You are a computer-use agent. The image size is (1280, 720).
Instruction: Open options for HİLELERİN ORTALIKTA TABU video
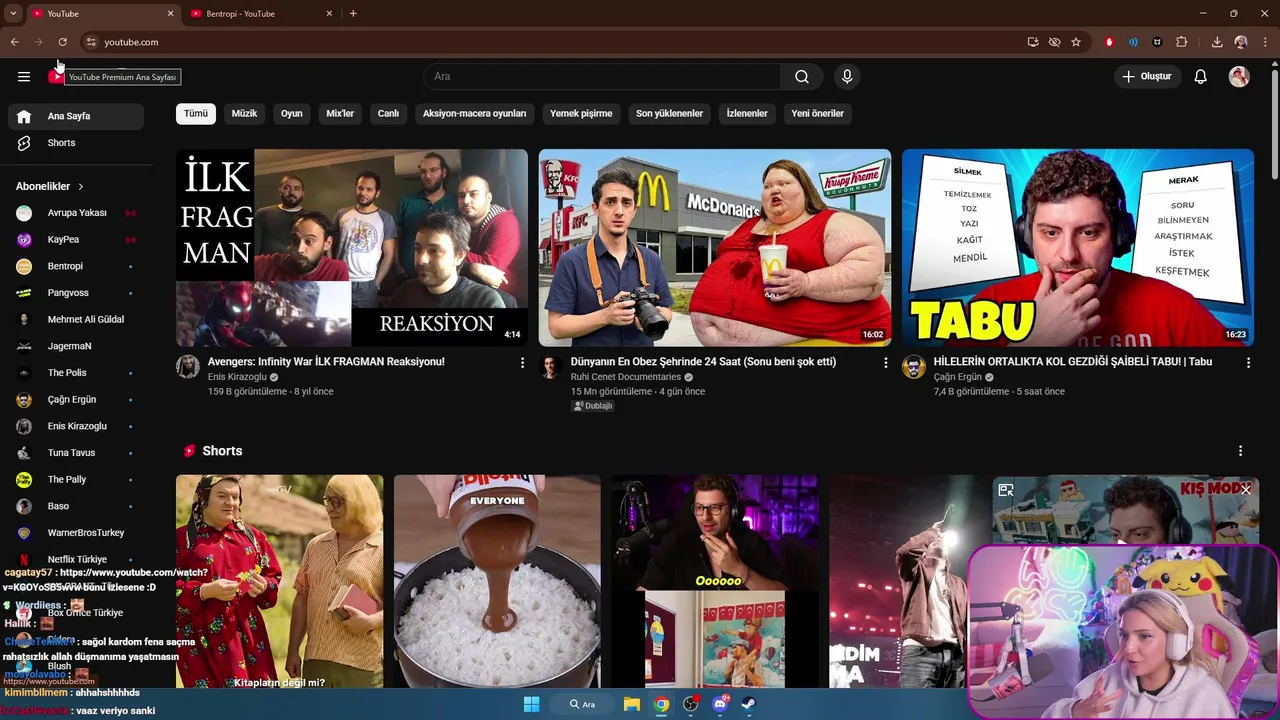(x=1248, y=363)
